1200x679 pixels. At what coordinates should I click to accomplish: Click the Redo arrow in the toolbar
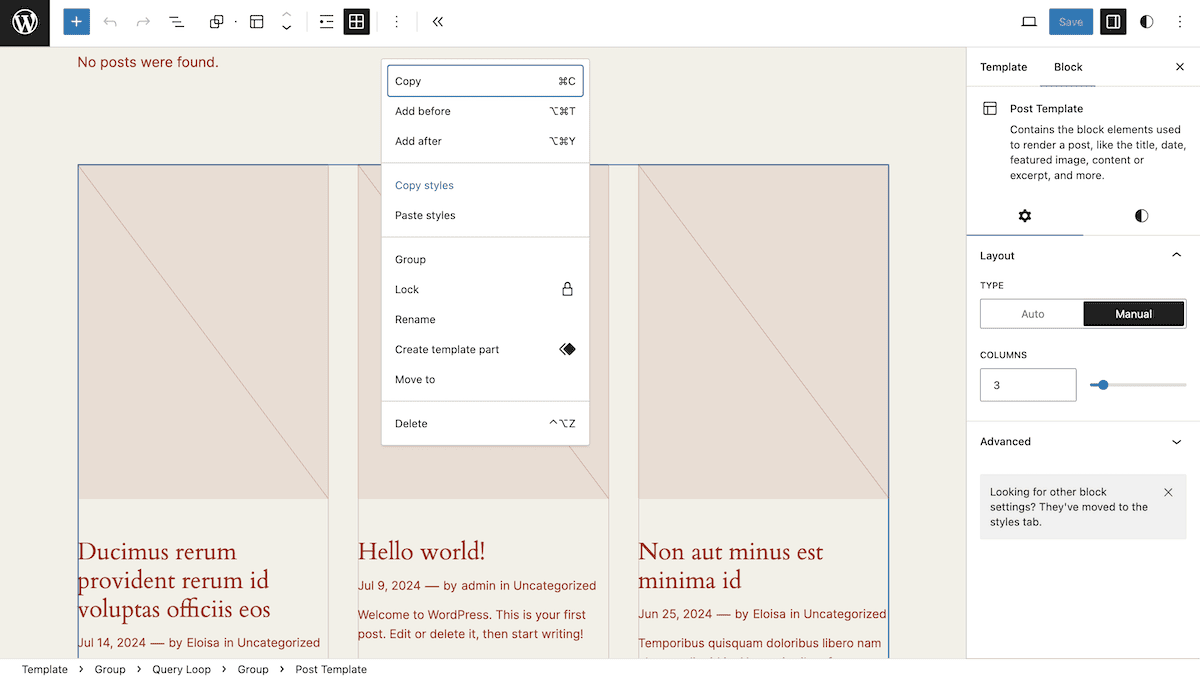pyautogui.click(x=142, y=21)
